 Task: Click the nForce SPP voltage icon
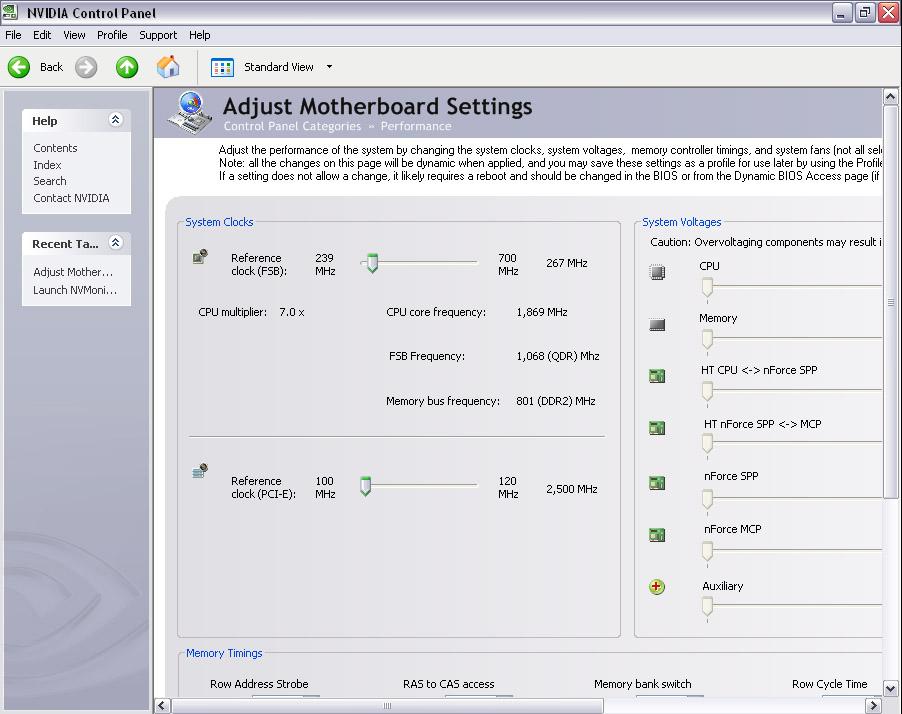tap(657, 483)
